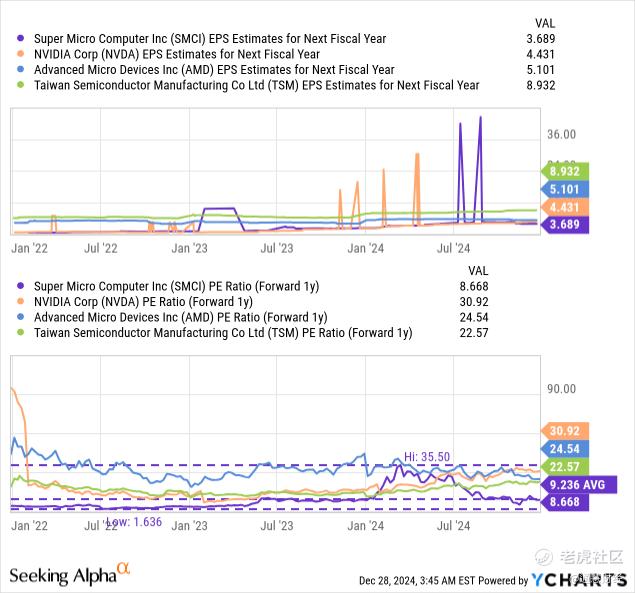Click the purple 3.689 chart value tag
The image size is (635, 593).
pyautogui.click(x=565, y=224)
